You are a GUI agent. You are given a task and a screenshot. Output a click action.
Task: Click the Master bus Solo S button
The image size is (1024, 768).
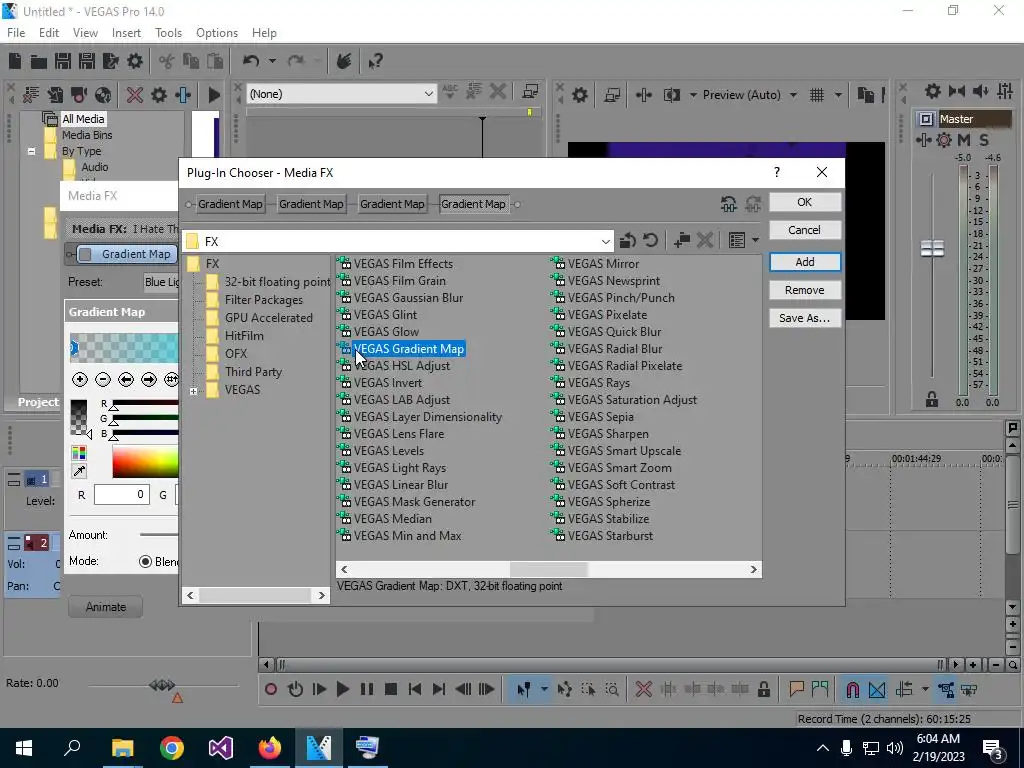click(984, 140)
